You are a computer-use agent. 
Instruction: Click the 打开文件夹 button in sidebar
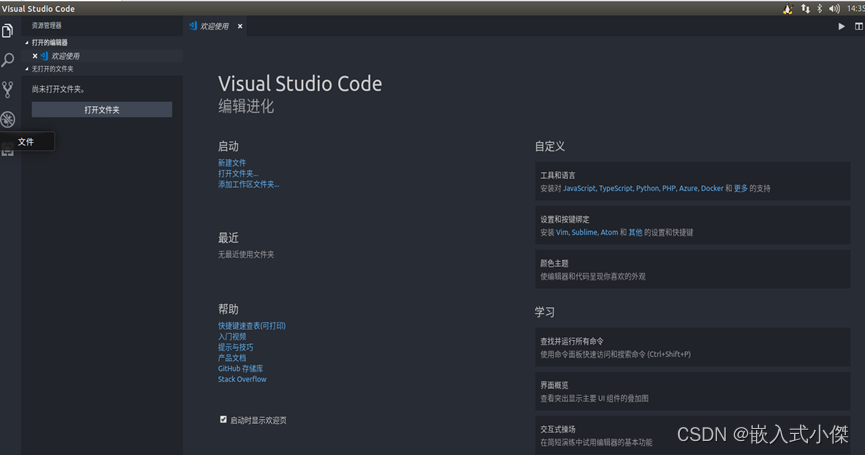102,110
